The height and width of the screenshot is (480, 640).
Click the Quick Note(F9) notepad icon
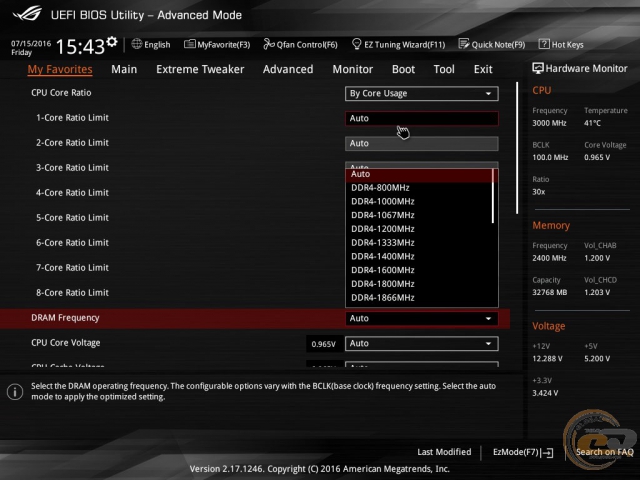464,44
